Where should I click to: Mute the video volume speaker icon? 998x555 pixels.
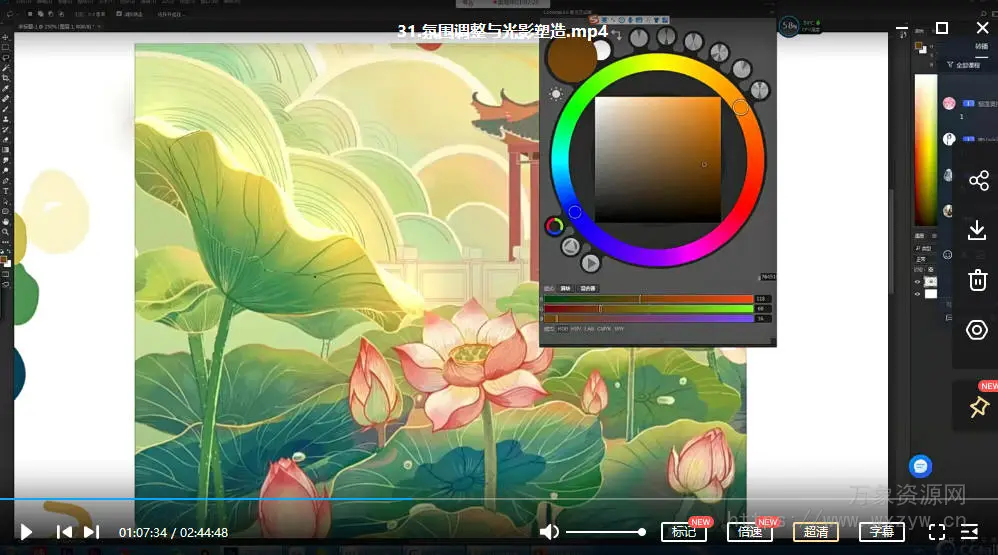click(549, 532)
